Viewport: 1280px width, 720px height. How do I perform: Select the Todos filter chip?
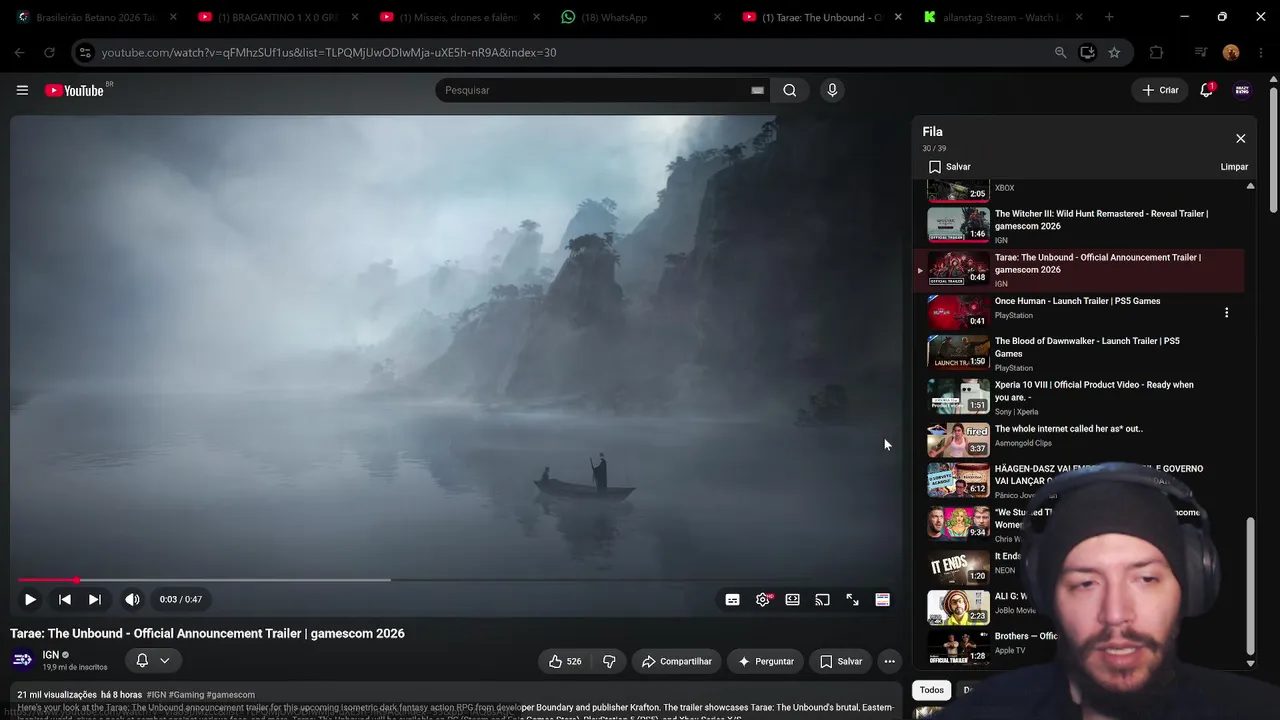(931, 690)
